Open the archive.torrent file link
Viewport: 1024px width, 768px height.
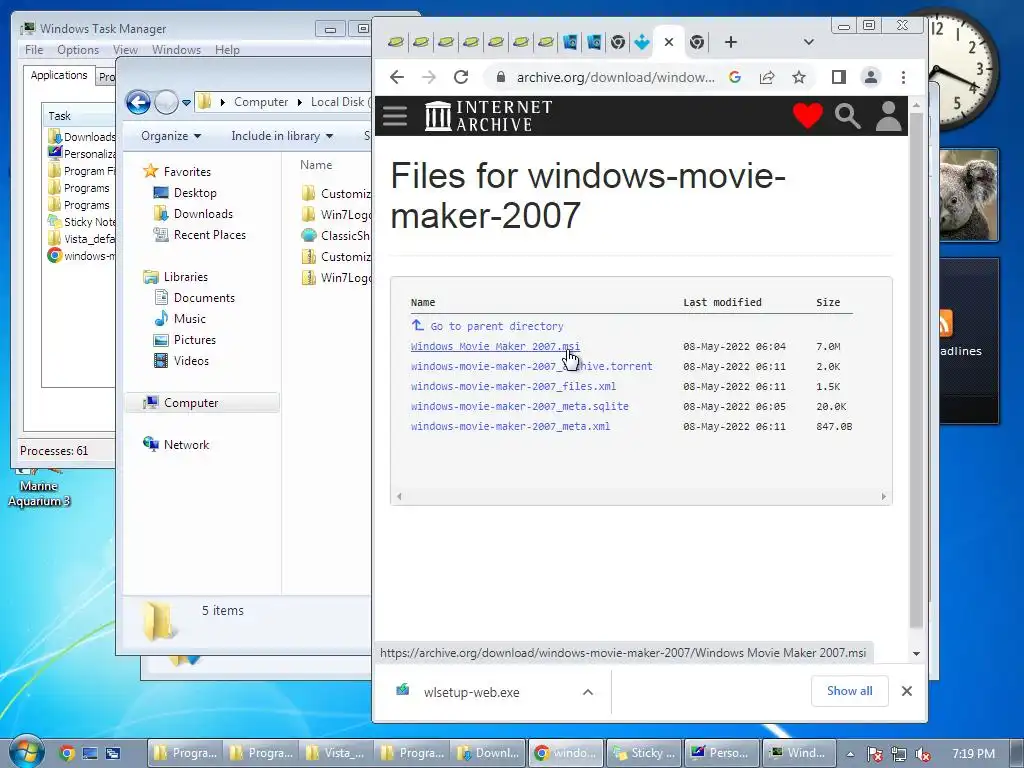point(532,366)
